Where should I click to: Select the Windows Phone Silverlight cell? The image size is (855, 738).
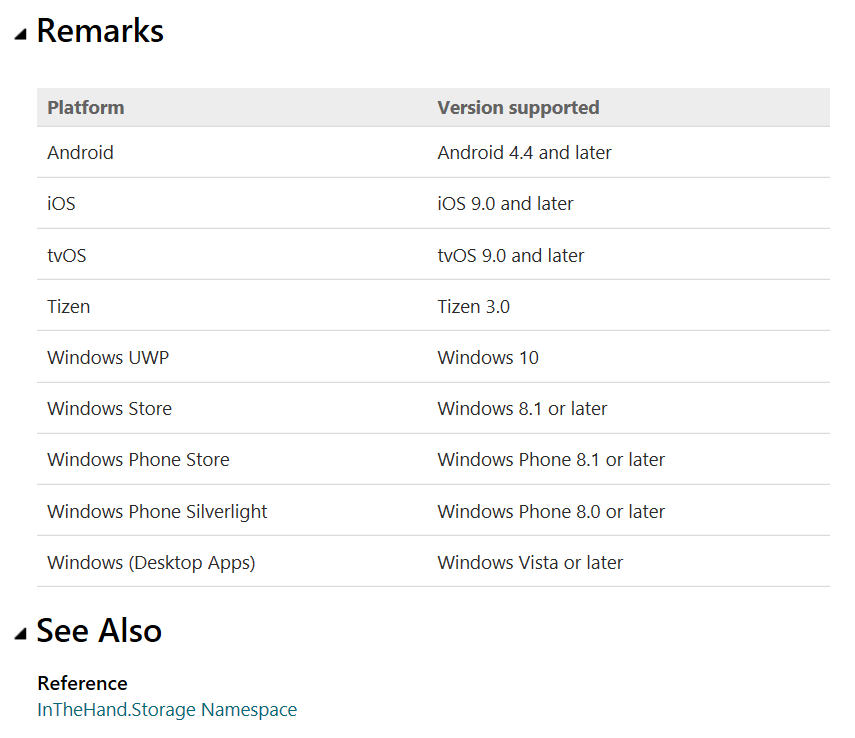point(157,512)
